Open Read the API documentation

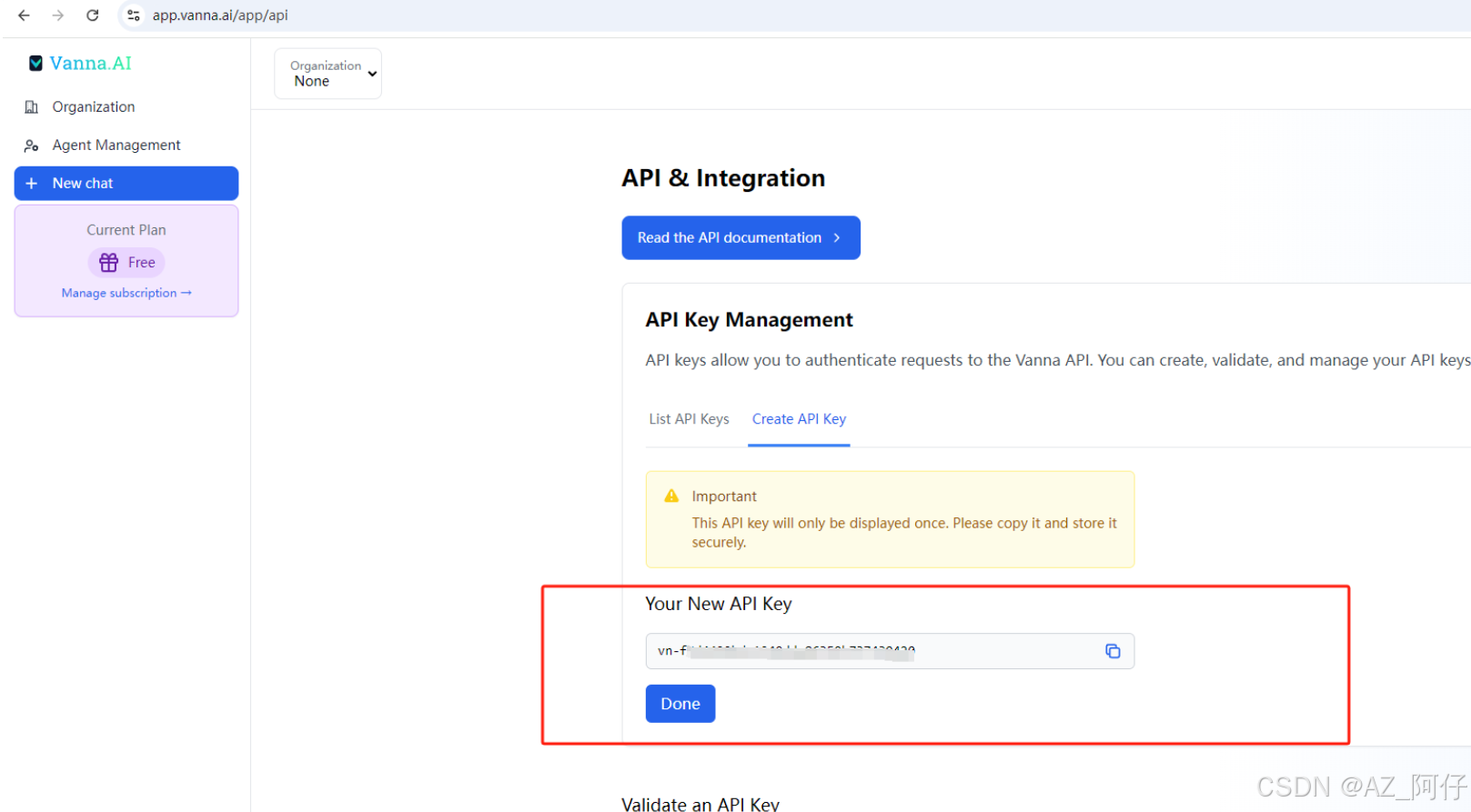[x=741, y=237]
